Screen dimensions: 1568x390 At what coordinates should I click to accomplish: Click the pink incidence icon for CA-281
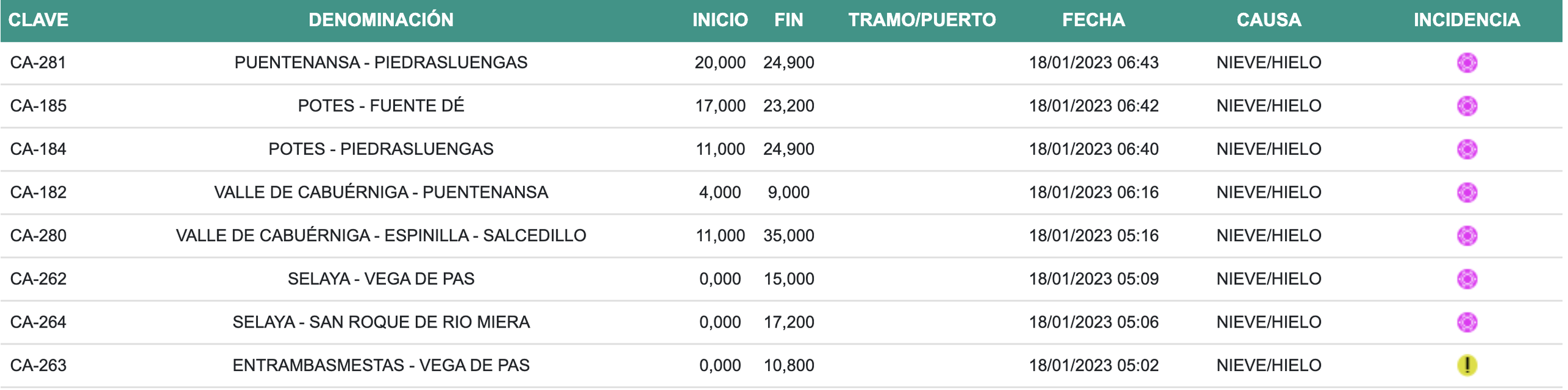[1466, 62]
